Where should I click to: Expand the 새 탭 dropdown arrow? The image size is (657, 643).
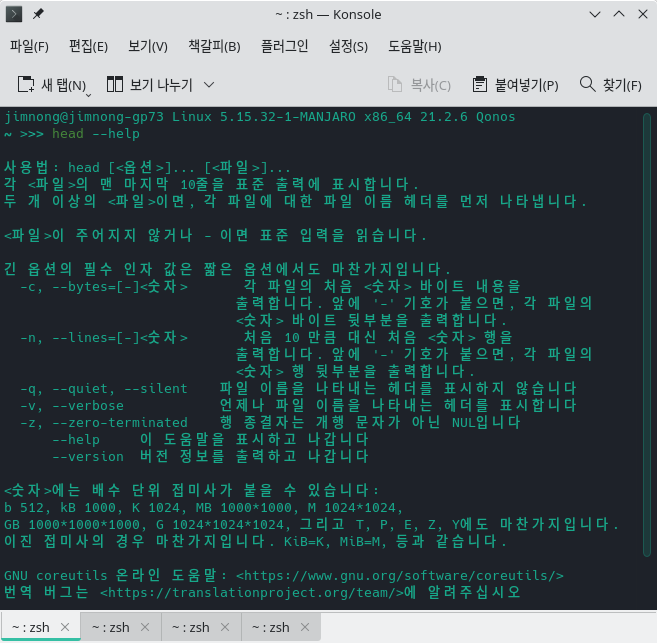88,96
